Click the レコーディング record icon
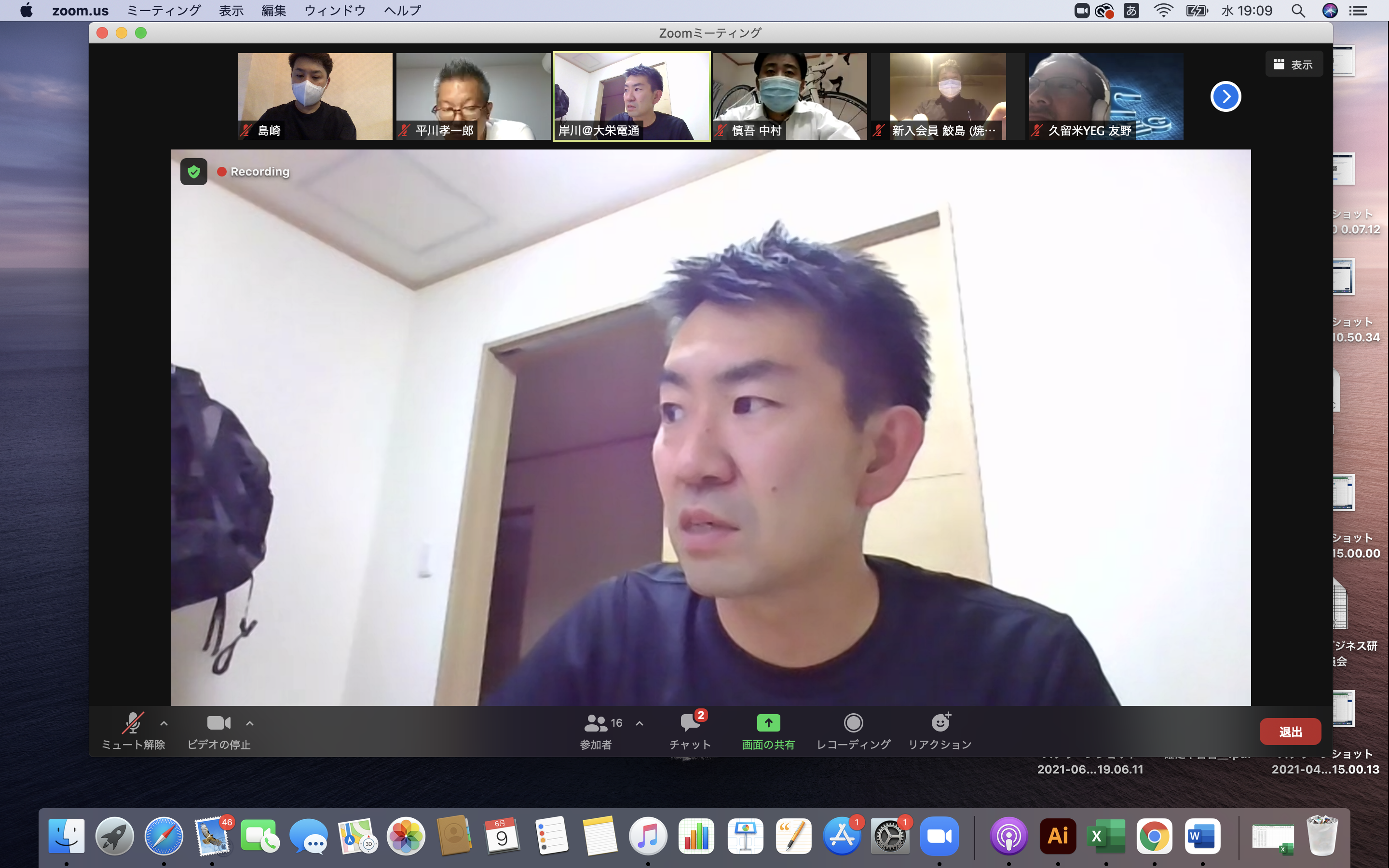The image size is (1389, 868). 853,723
